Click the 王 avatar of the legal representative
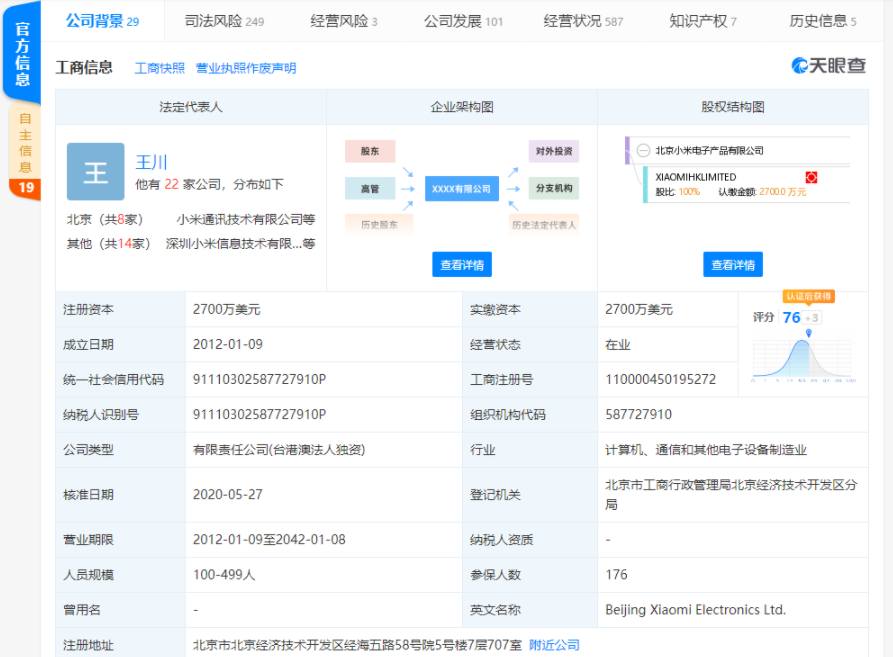Image resolution: width=893 pixels, height=657 pixels. coord(96,172)
